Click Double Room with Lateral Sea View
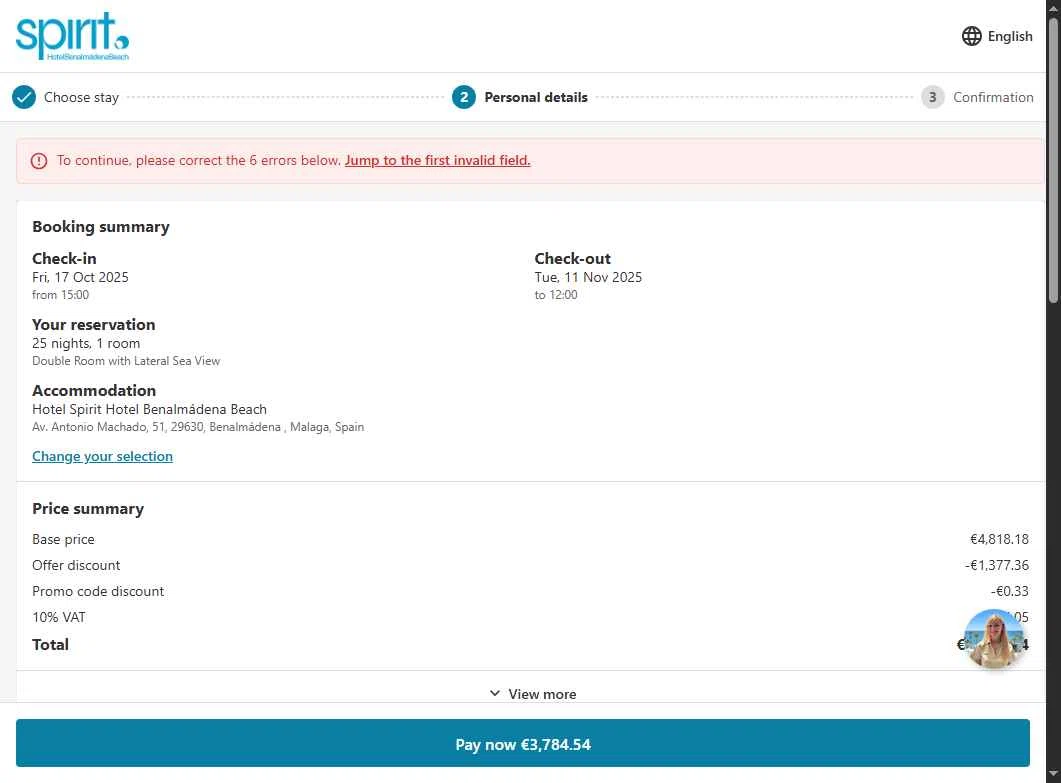This screenshot has height=783, width=1061. tap(126, 361)
